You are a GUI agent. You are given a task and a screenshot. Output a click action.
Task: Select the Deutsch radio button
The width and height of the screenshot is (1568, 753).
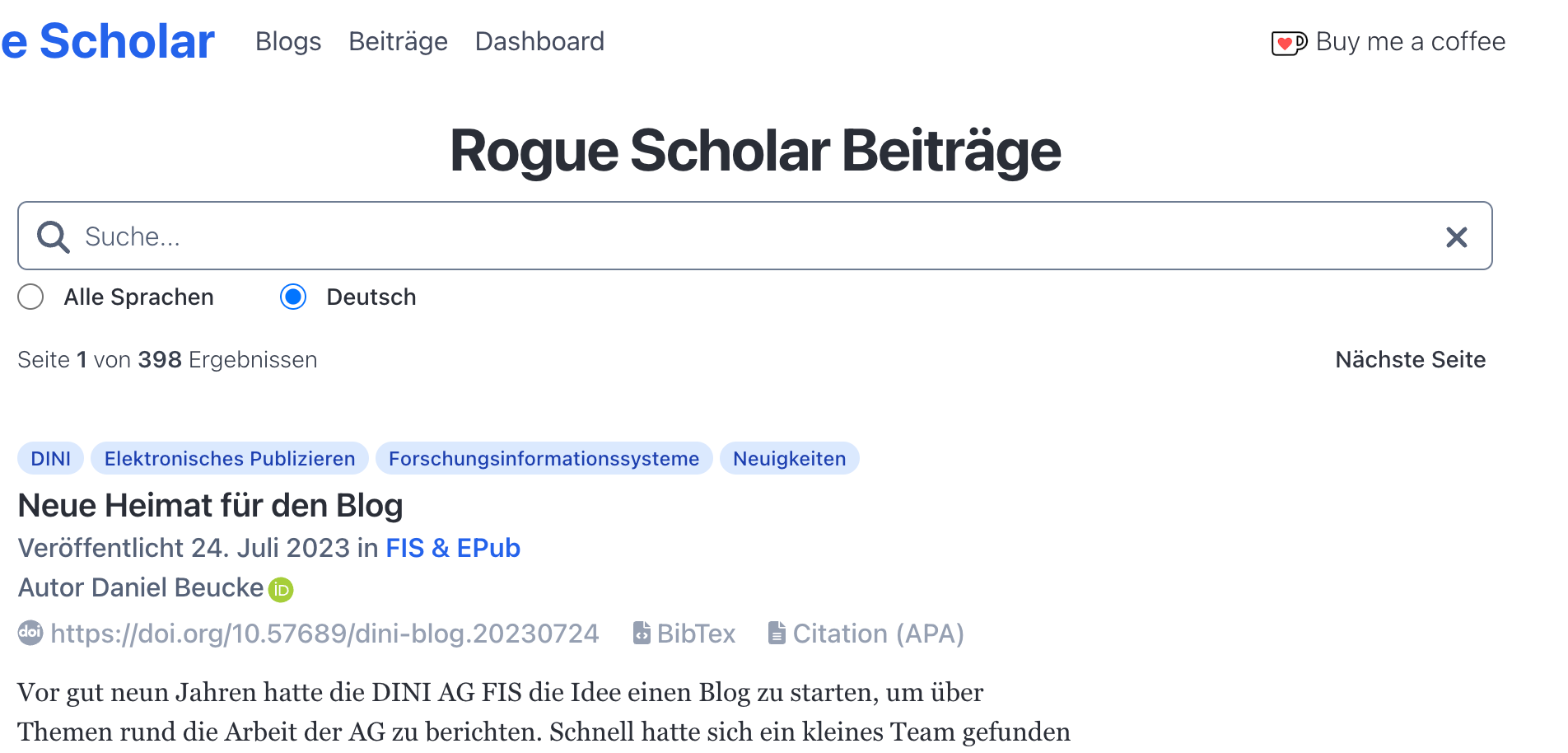[293, 297]
